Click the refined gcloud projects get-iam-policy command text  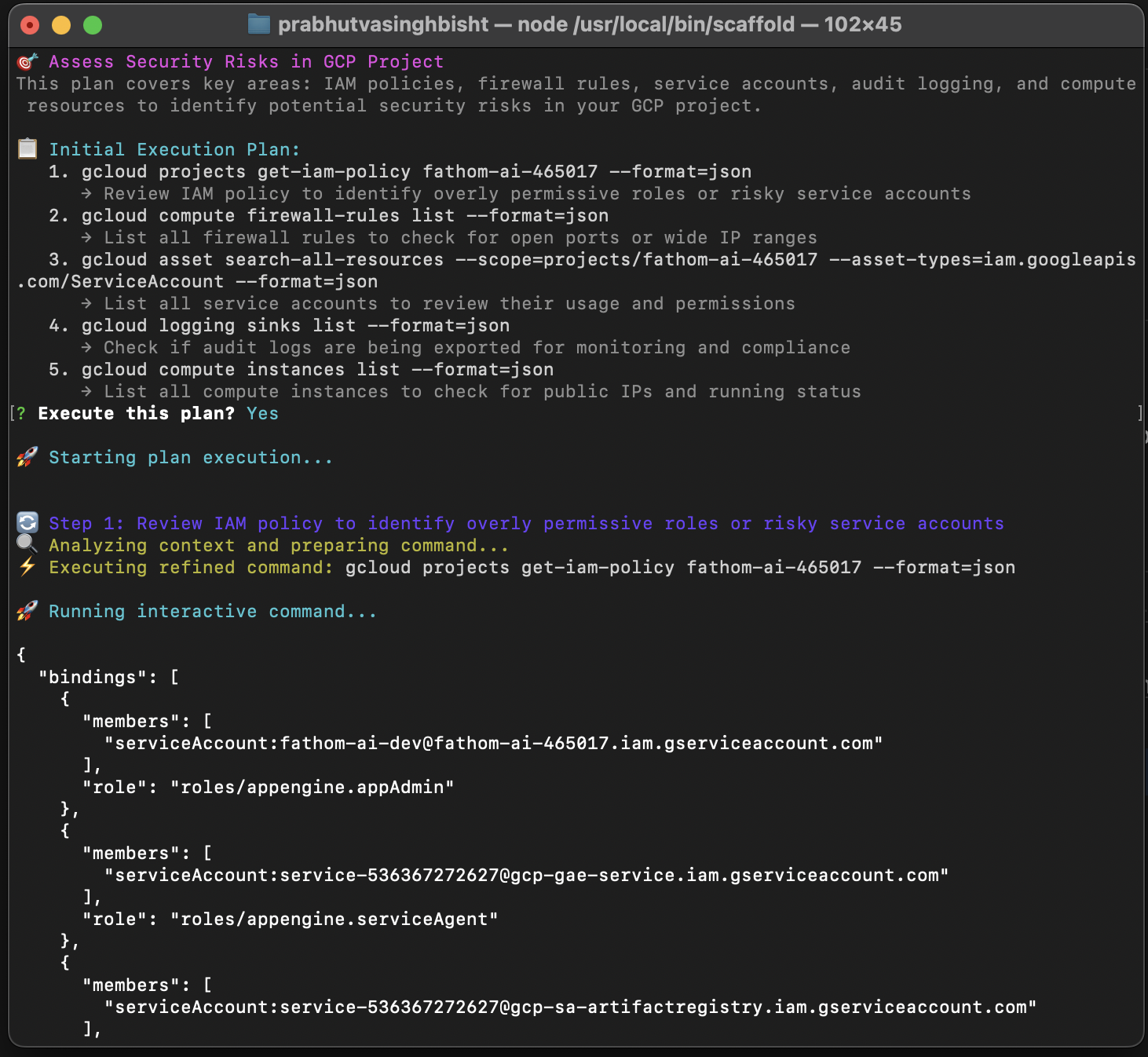[680, 567]
